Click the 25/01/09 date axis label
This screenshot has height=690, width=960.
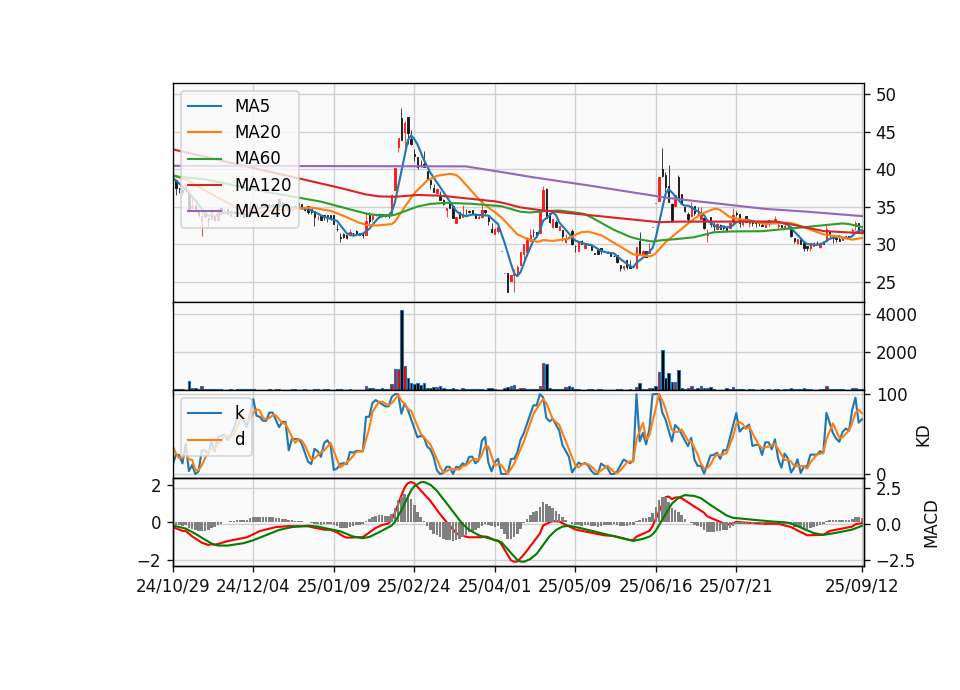pos(334,586)
